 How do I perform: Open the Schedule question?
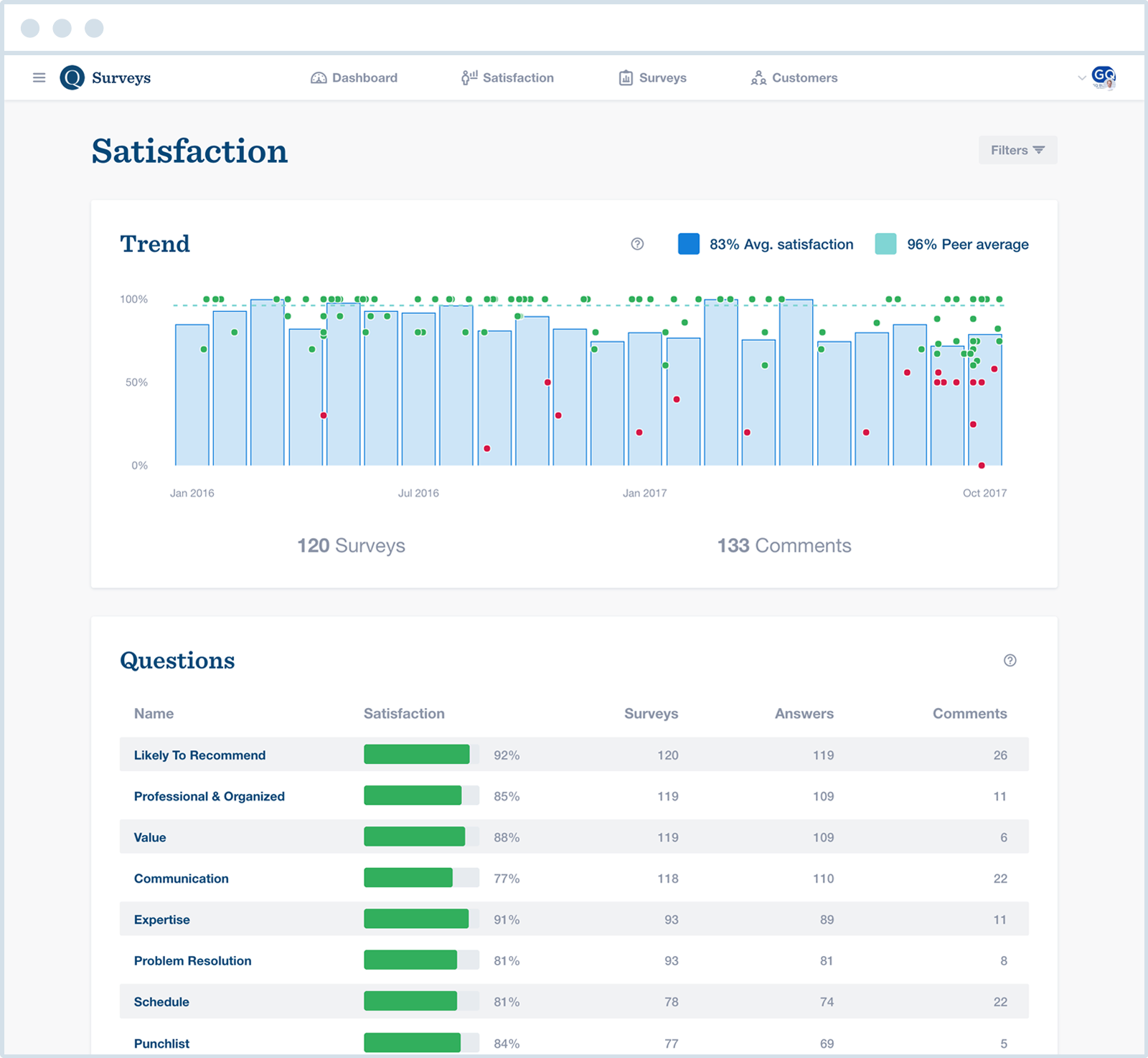(x=161, y=1002)
